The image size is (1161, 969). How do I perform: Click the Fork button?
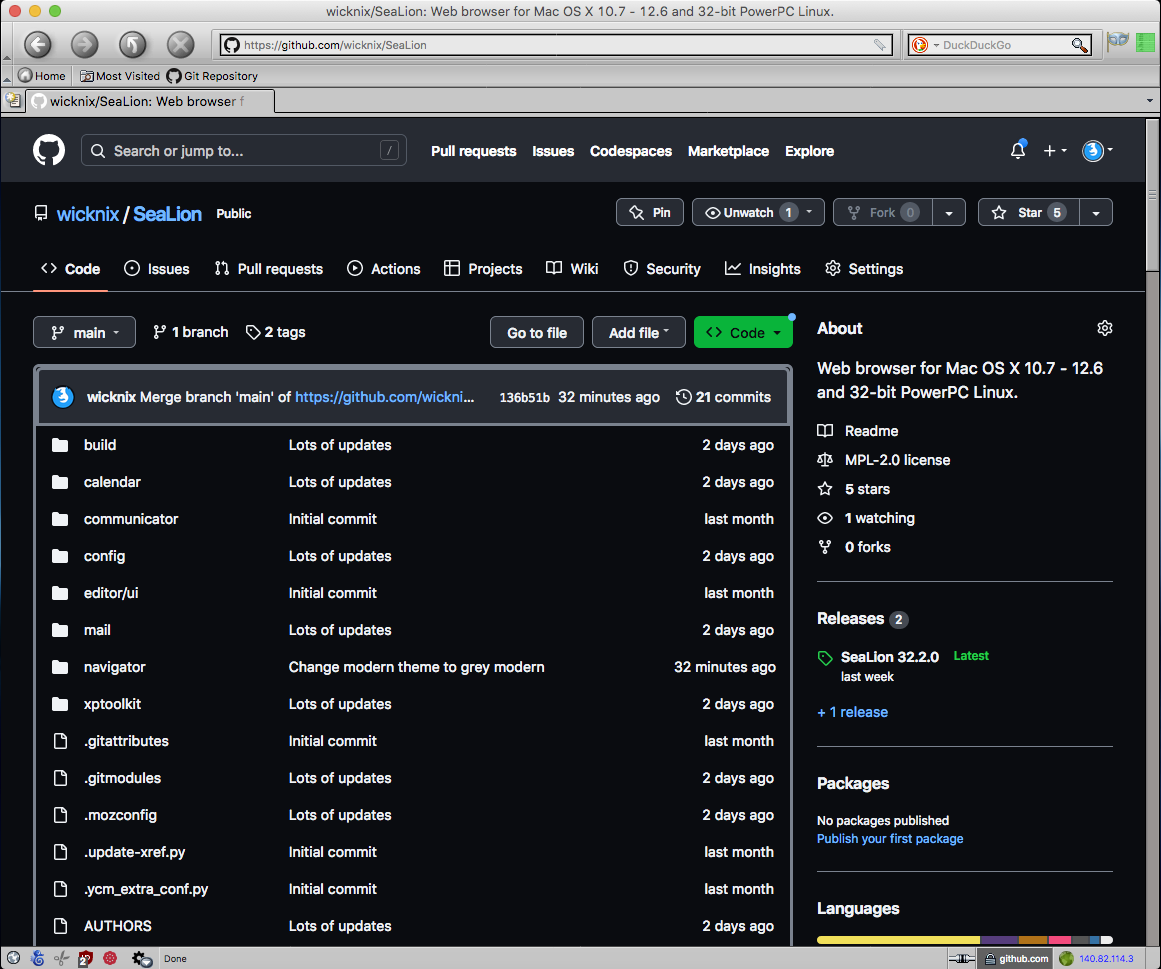883,212
